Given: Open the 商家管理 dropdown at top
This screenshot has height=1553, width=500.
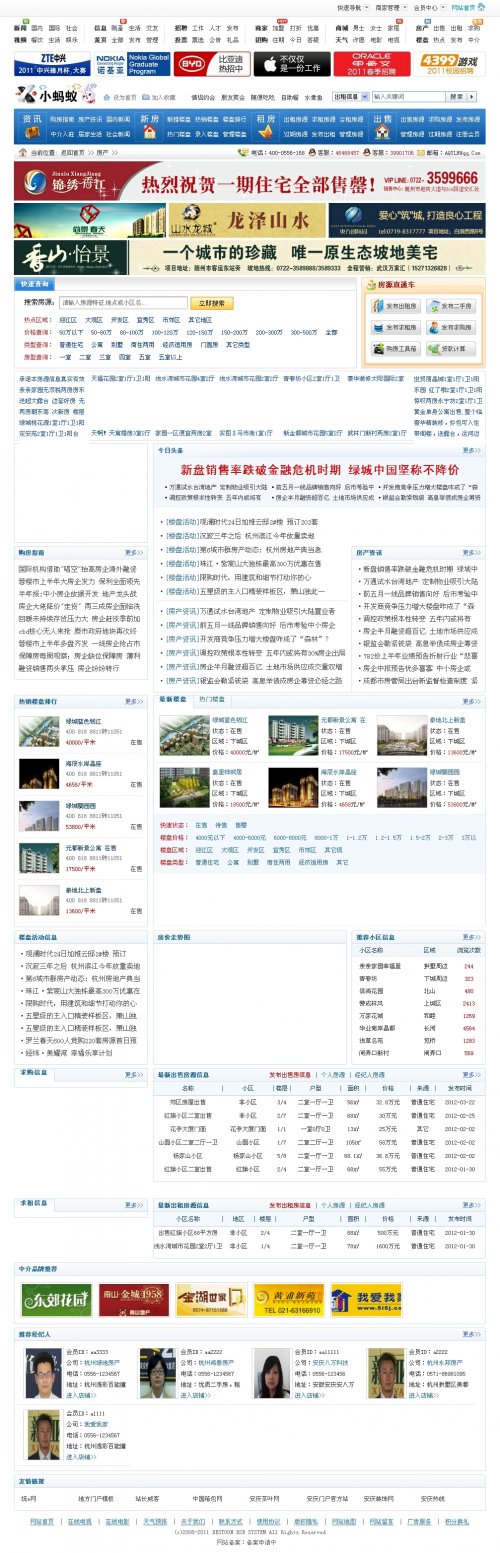Looking at the screenshot, I should click(x=392, y=7).
